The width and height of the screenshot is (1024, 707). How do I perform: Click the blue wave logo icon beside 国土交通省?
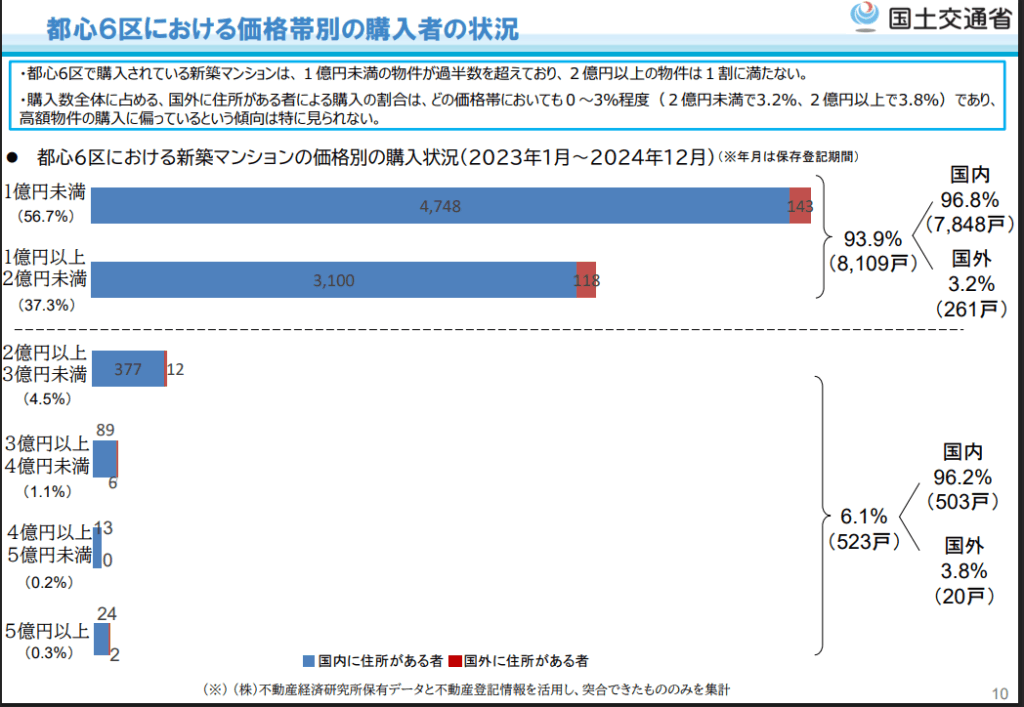pyautogui.click(x=865, y=18)
